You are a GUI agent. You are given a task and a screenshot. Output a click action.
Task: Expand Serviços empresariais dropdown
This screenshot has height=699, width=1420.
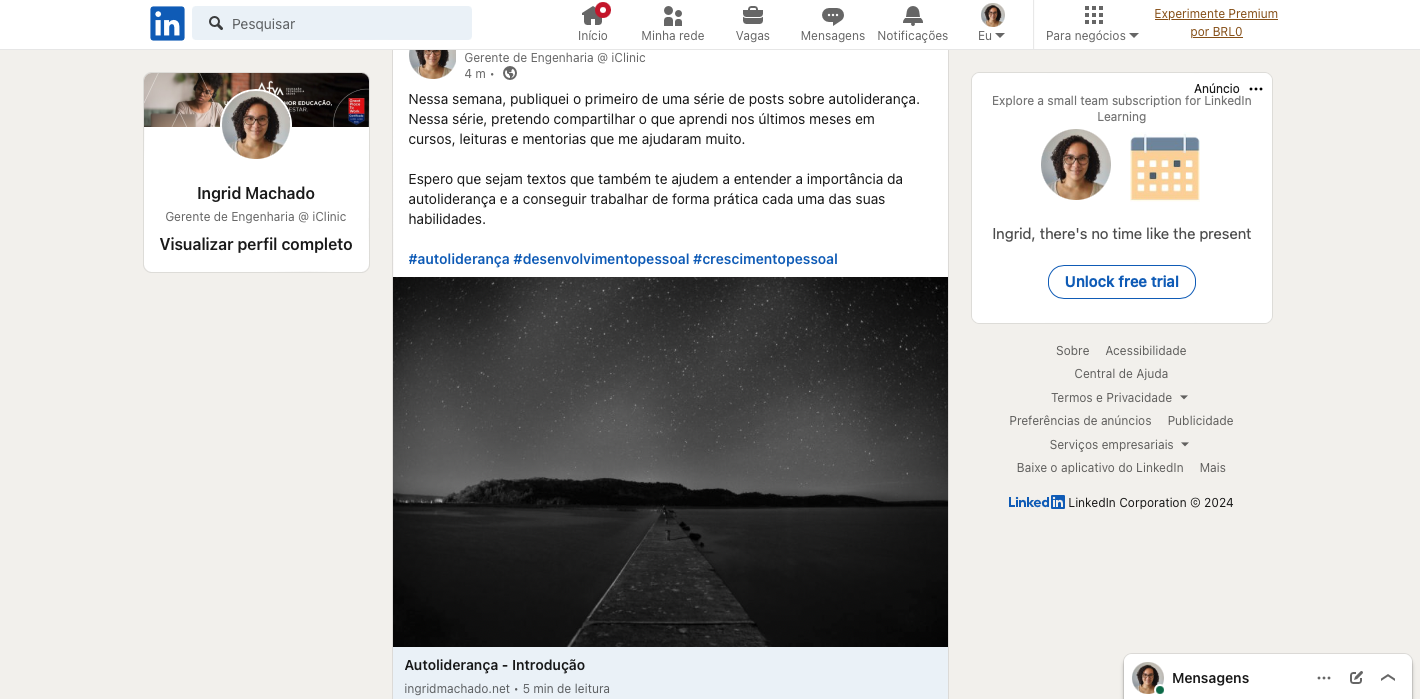point(1119,444)
